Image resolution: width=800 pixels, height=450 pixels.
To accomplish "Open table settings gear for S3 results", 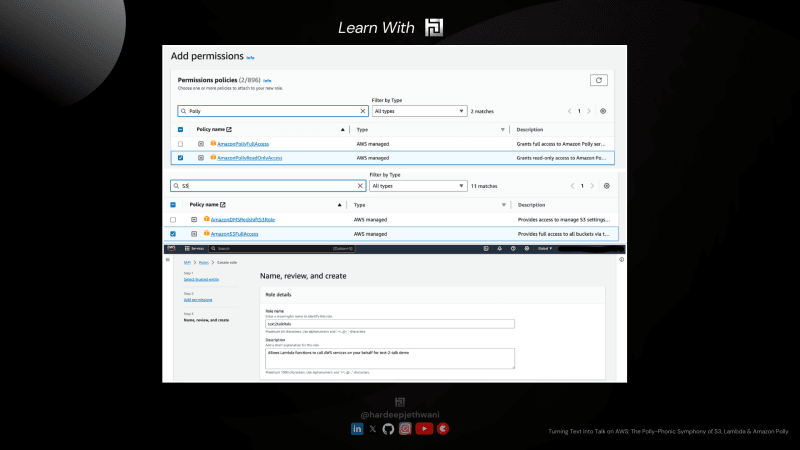I will point(607,186).
